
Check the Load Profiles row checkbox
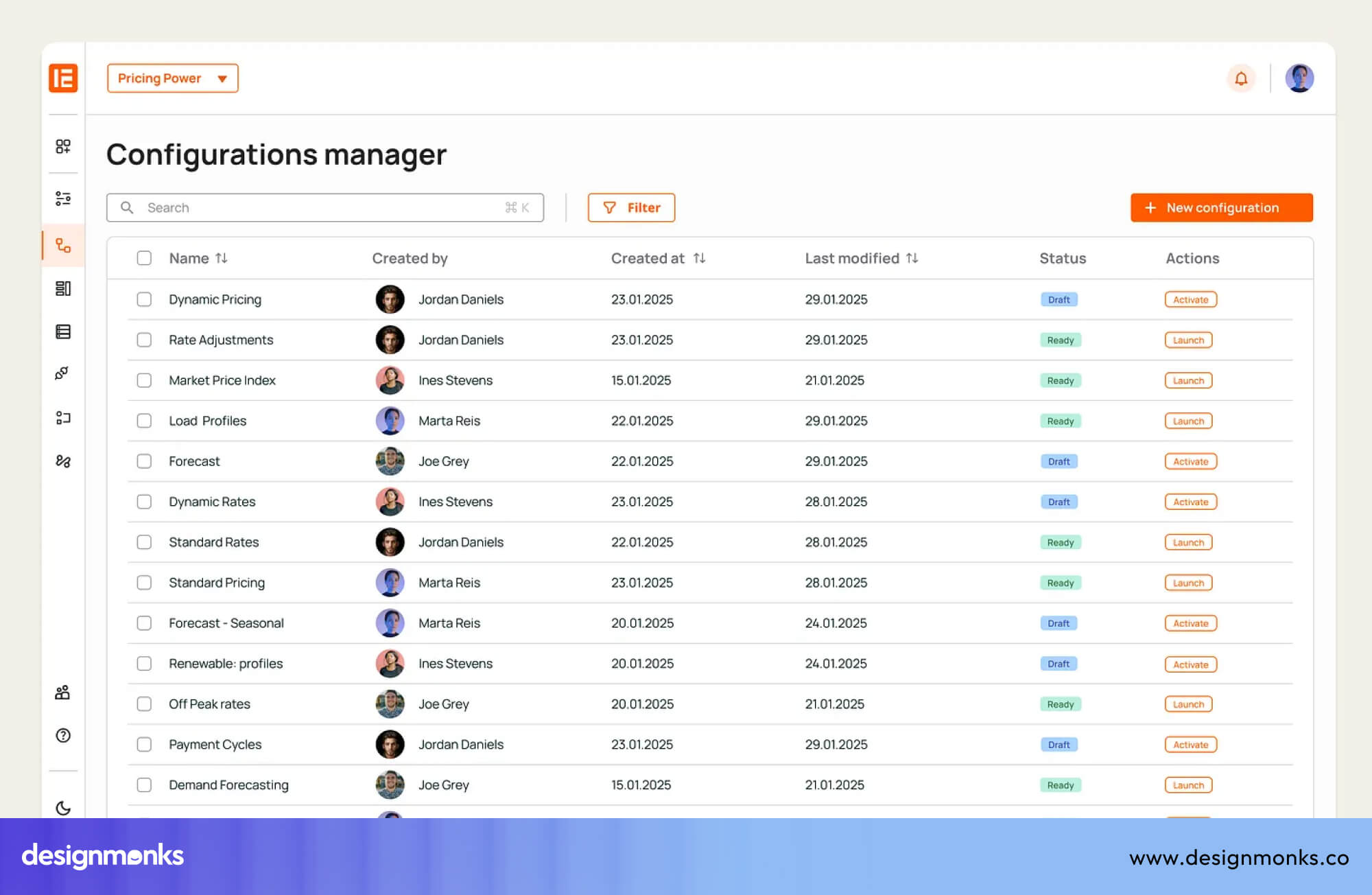tap(144, 421)
